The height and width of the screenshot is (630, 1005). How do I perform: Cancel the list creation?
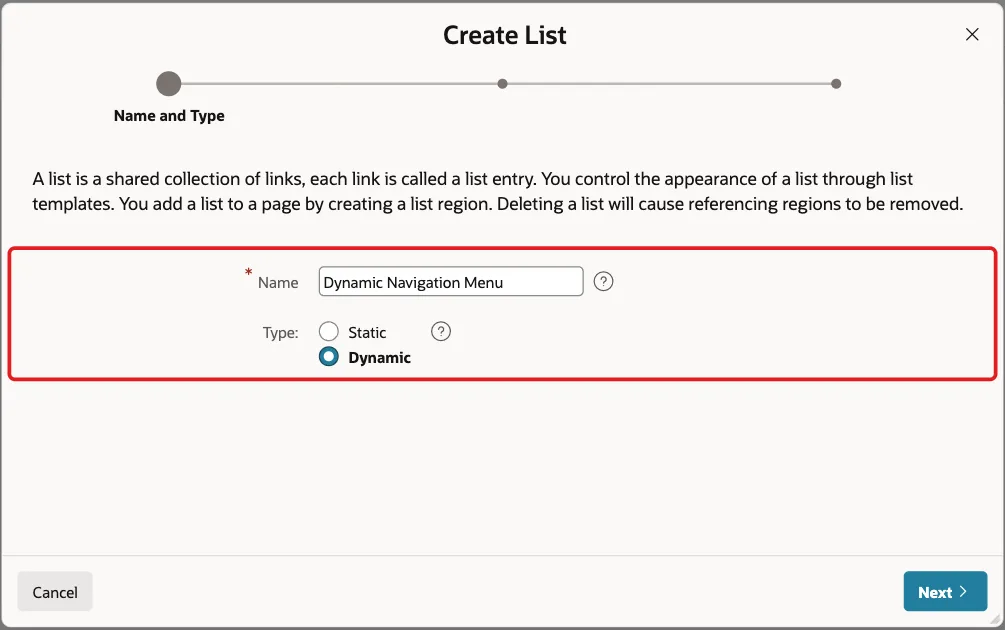[55, 592]
